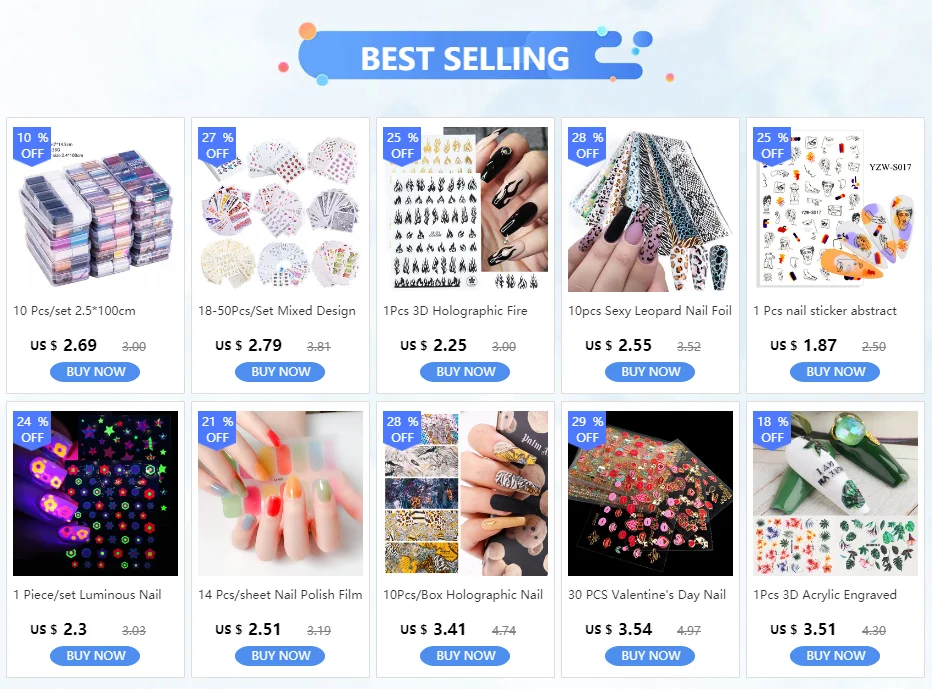This screenshot has height=689, width=932.
Task: Click the BEST SELLING banner
Action: tap(465, 56)
